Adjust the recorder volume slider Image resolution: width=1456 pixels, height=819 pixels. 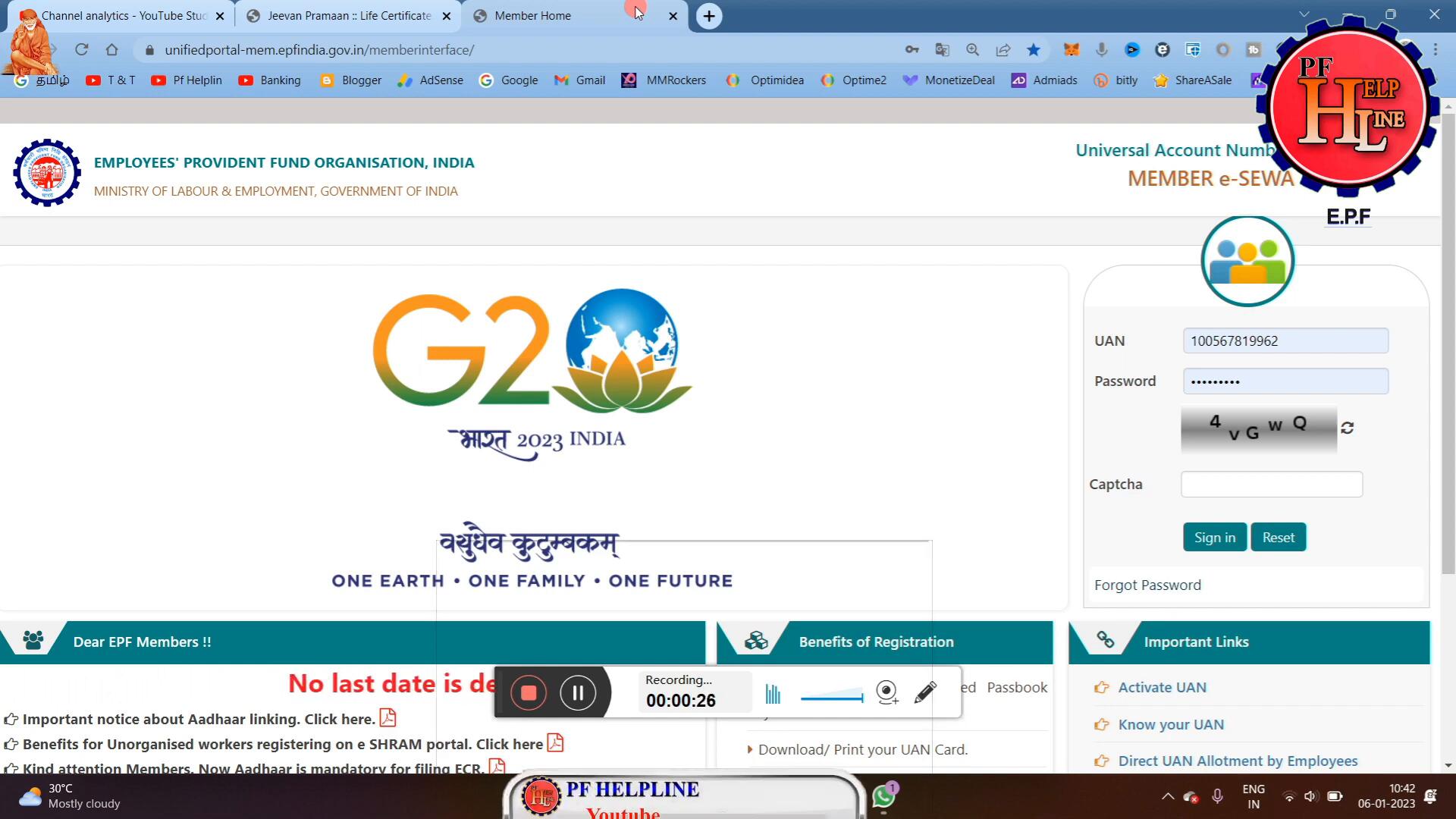click(832, 696)
